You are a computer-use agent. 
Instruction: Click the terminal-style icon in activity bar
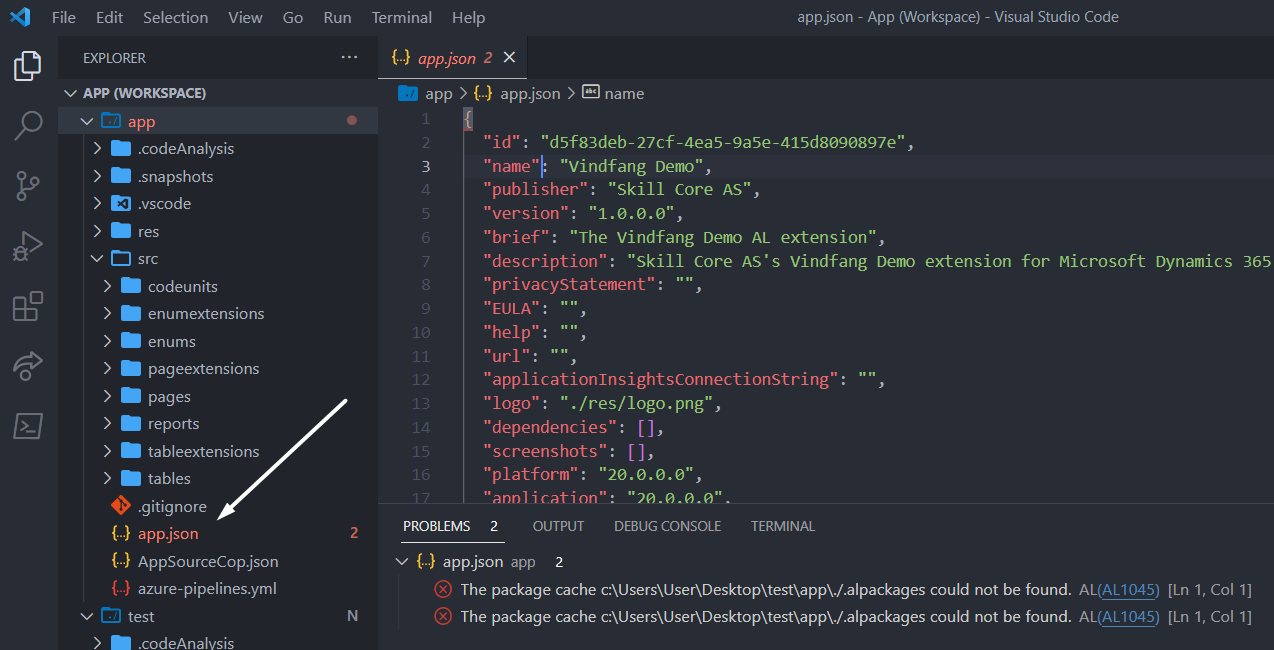[28, 426]
